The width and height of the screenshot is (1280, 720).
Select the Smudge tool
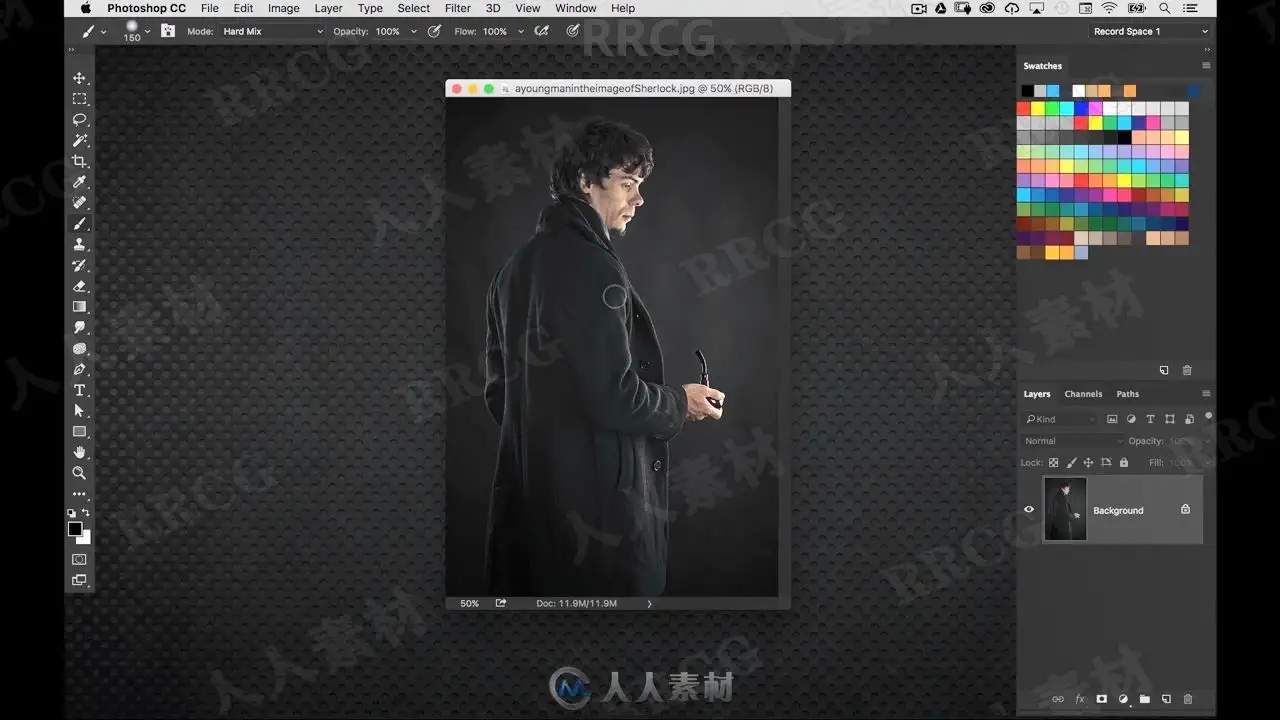[80, 328]
